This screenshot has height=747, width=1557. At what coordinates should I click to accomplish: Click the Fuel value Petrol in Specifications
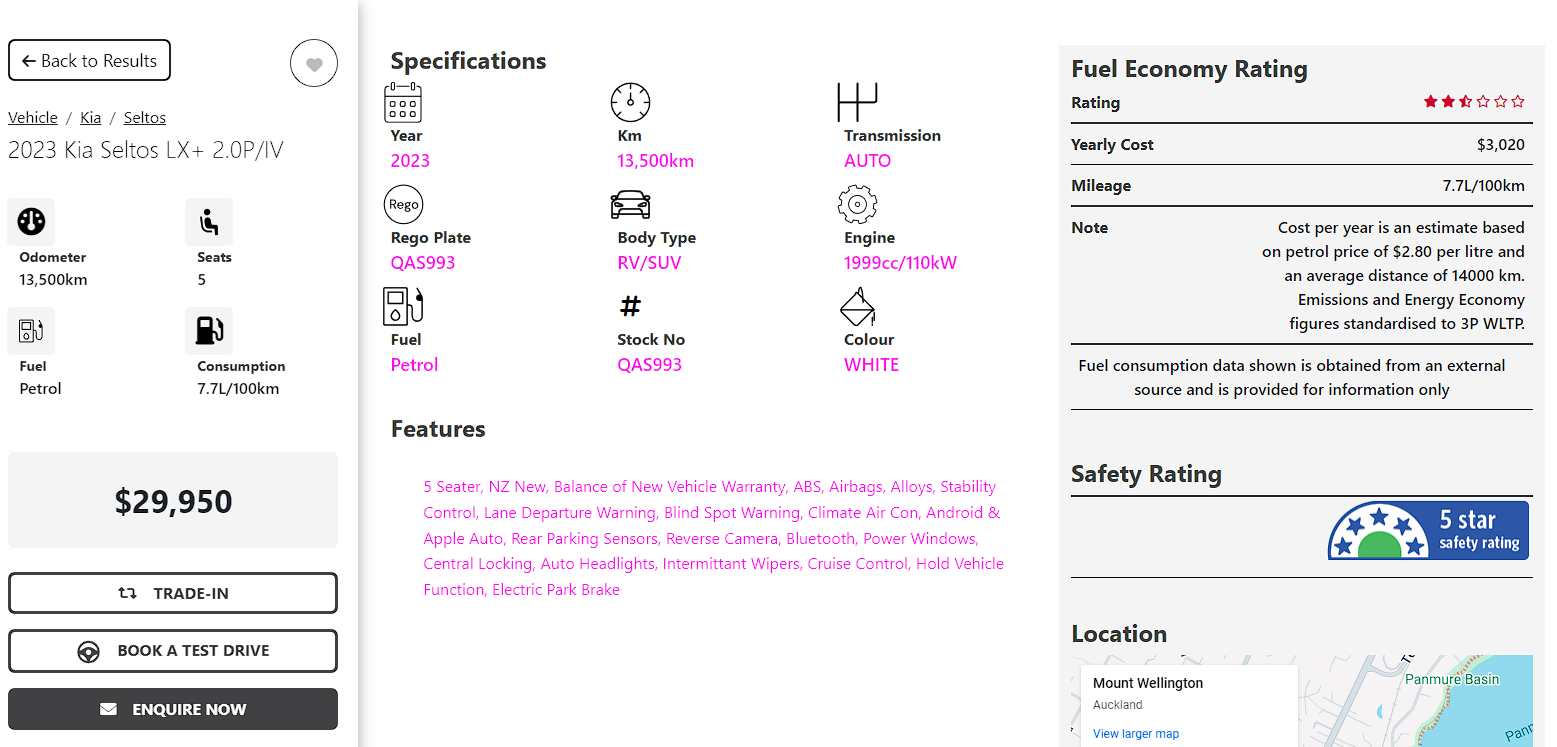[414, 365]
